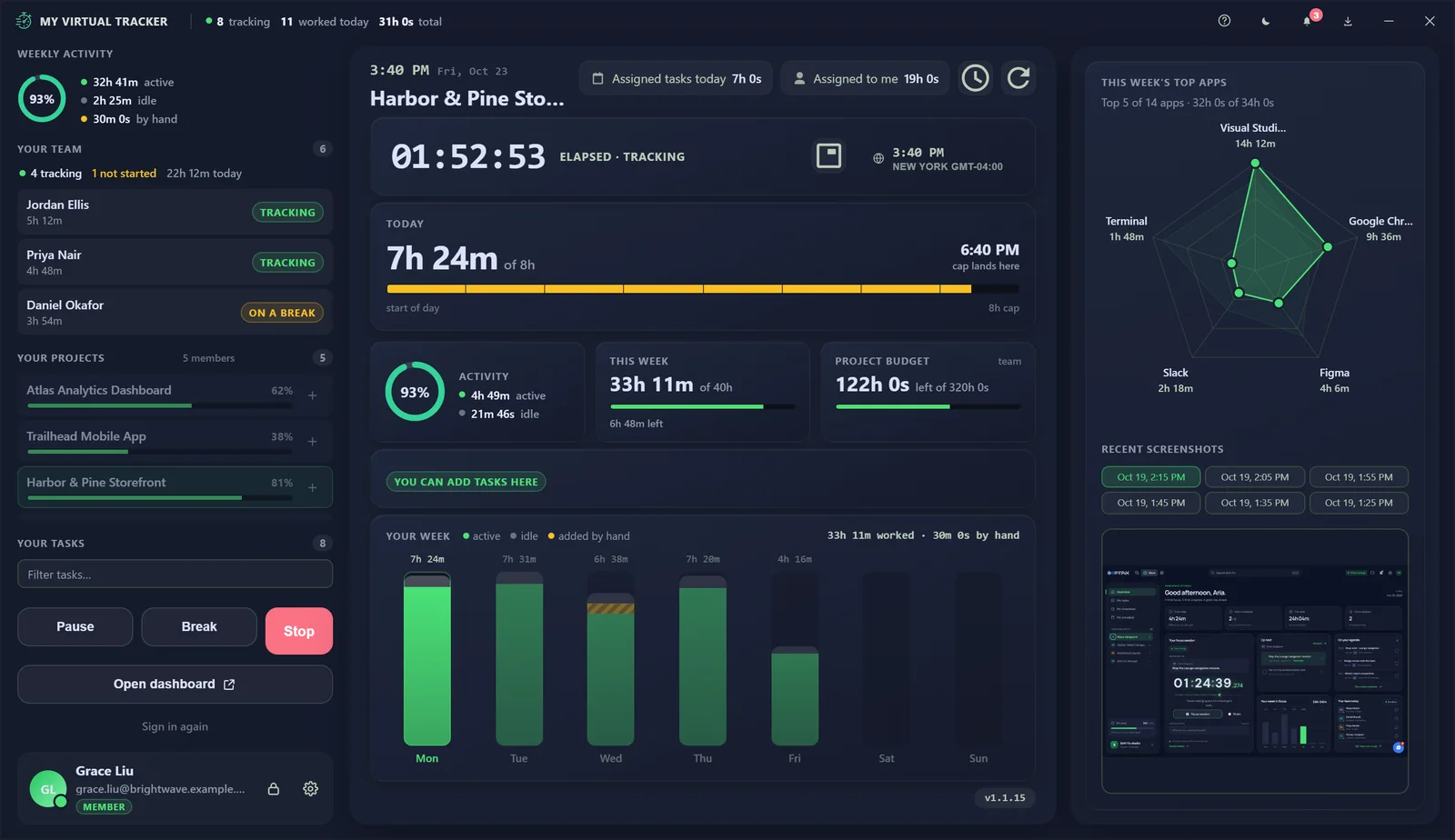Click the GL user avatar

[47, 789]
